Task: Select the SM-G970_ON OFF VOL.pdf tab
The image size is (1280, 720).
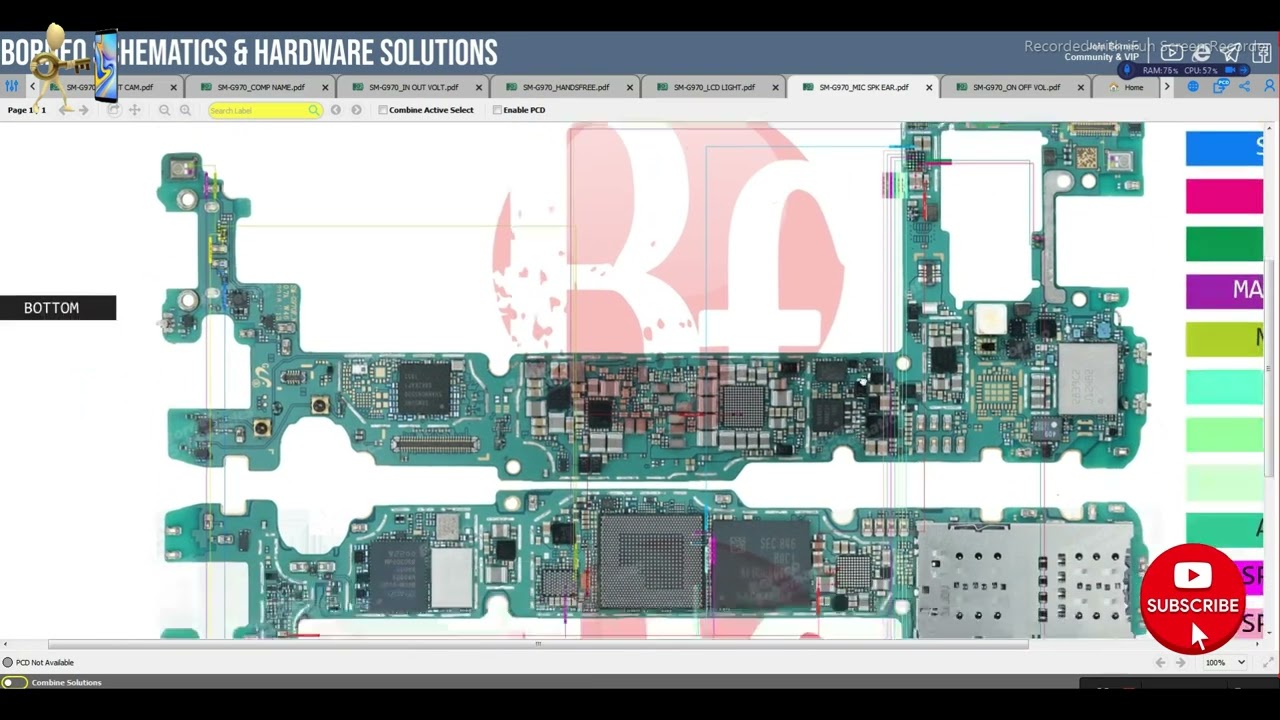Action: tap(1016, 87)
